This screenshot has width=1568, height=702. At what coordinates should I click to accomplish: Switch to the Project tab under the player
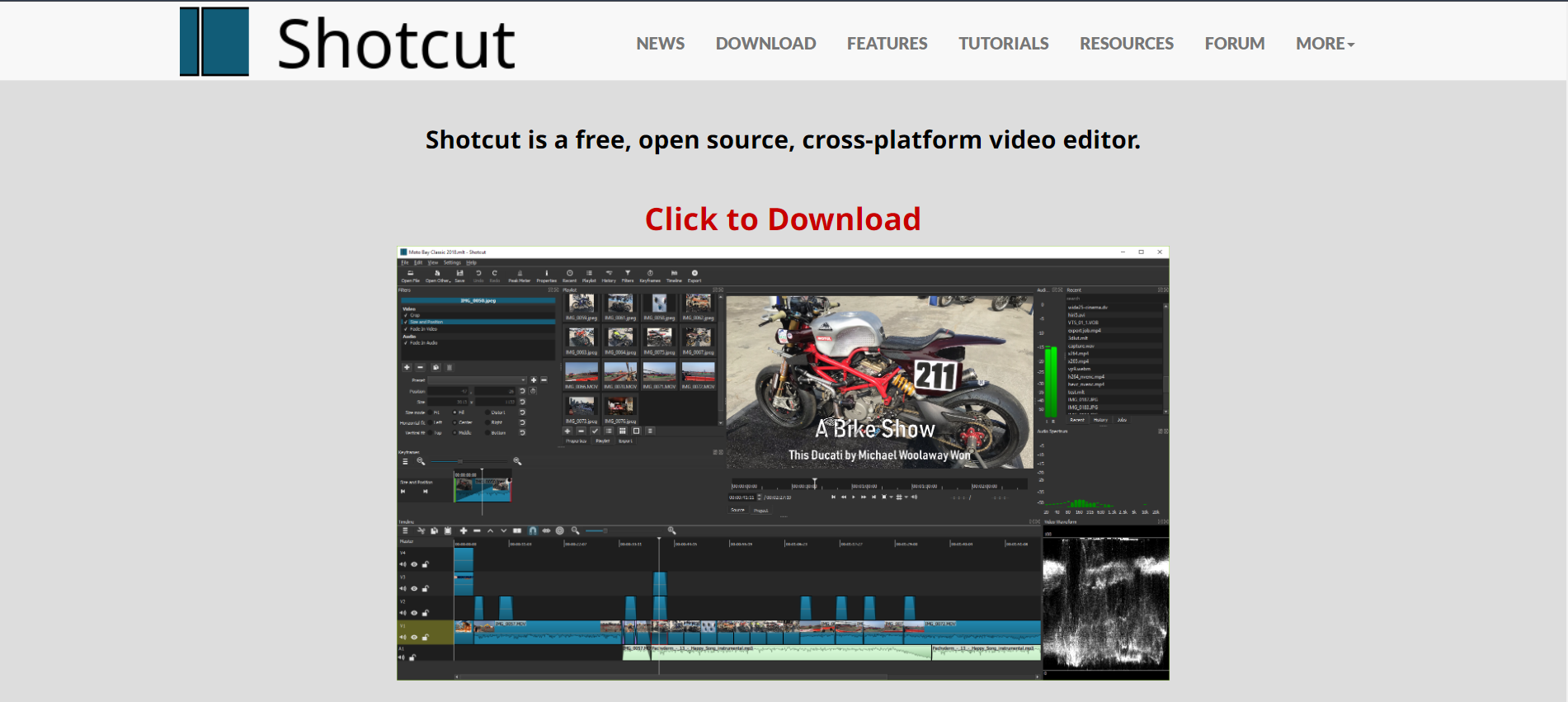760,511
